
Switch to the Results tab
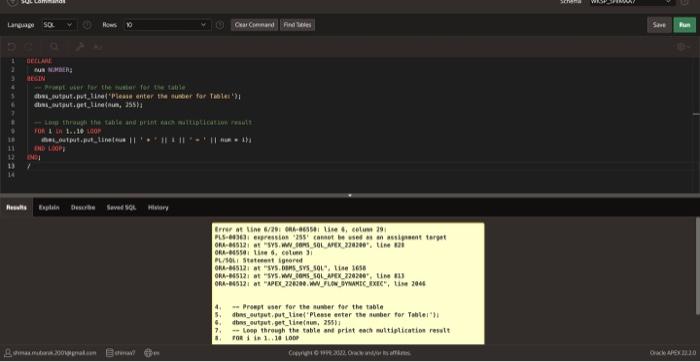point(17,208)
